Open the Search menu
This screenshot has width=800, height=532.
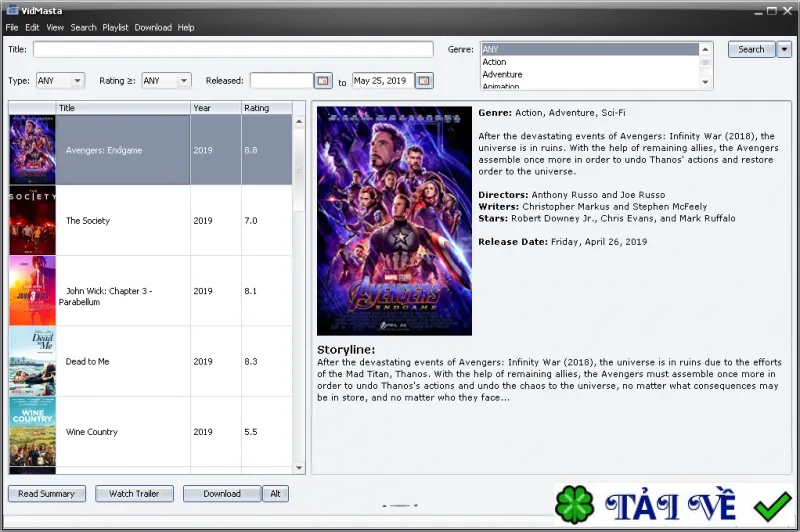pyautogui.click(x=84, y=28)
